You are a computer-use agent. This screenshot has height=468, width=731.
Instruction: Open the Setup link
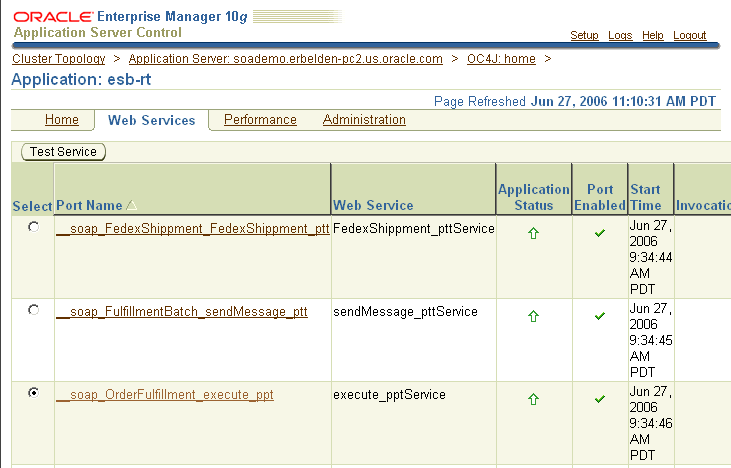pyautogui.click(x=584, y=35)
